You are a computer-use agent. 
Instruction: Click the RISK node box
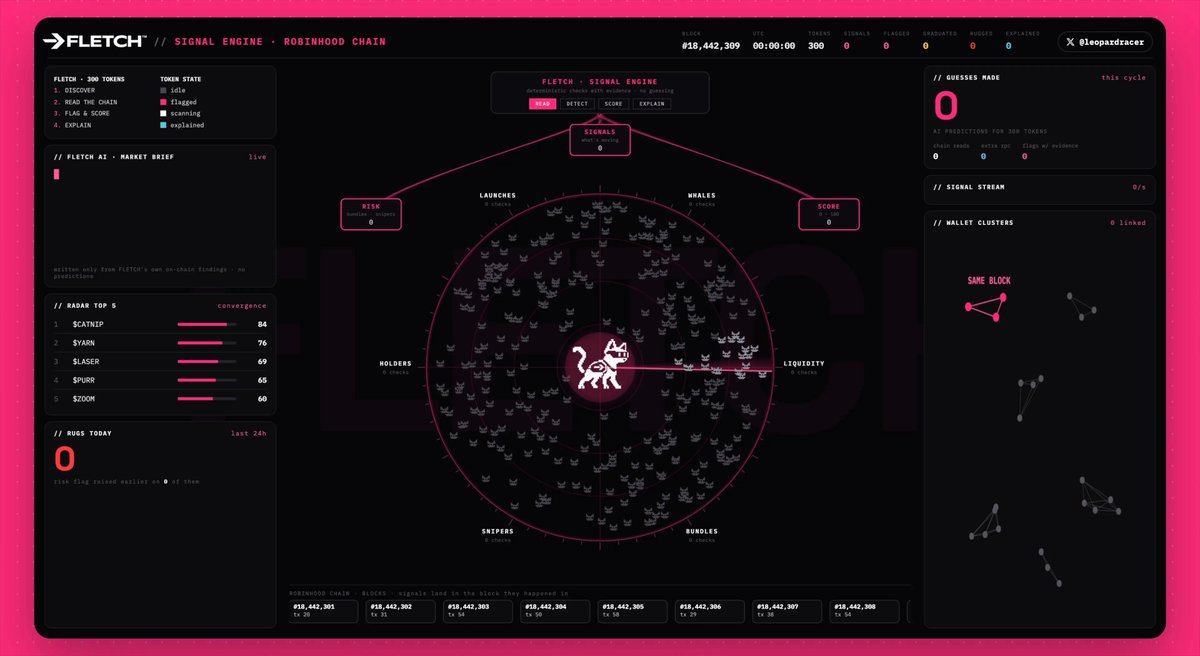[x=371, y=214]
